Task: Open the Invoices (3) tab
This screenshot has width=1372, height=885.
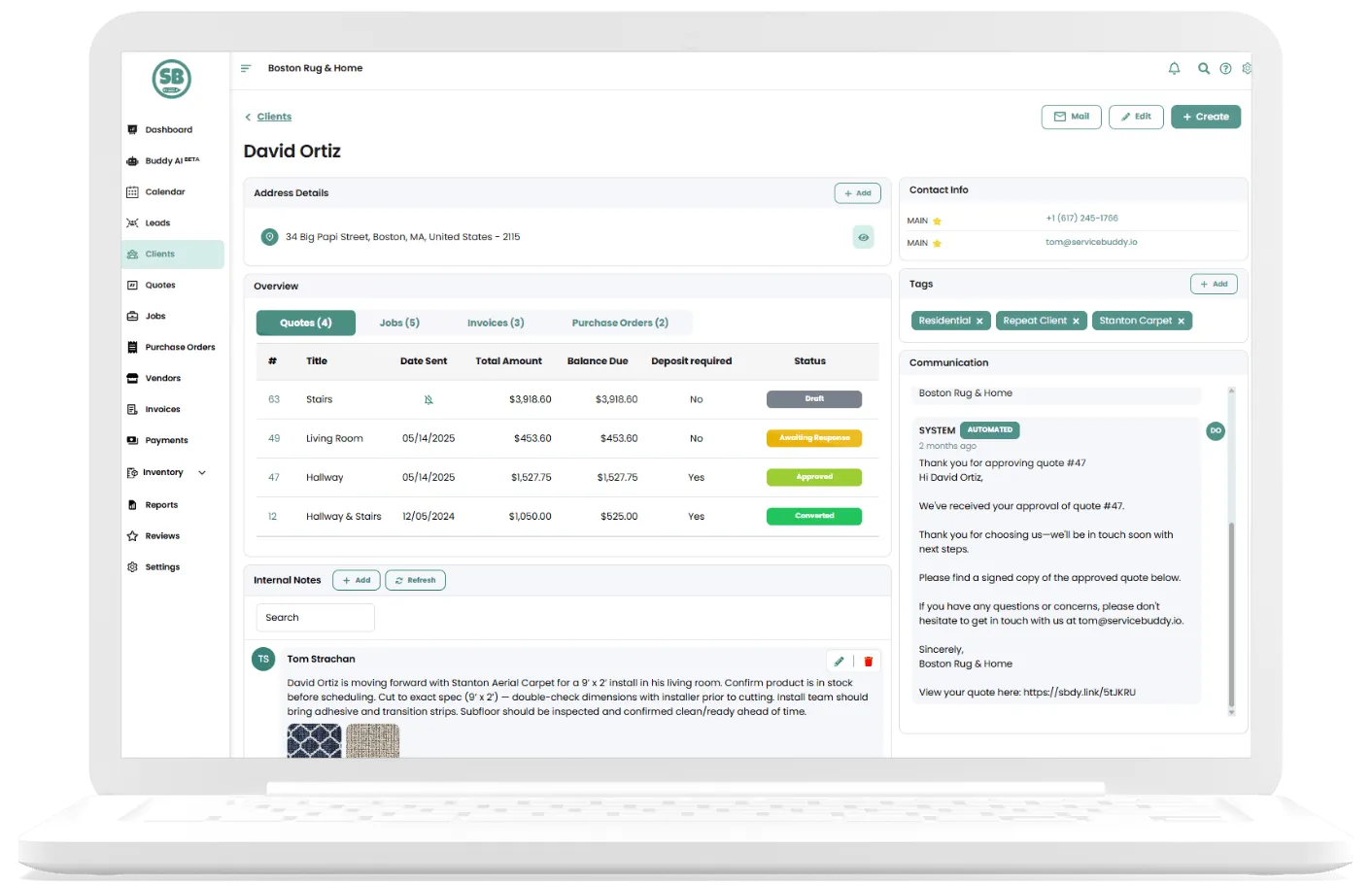Action: 496,322
